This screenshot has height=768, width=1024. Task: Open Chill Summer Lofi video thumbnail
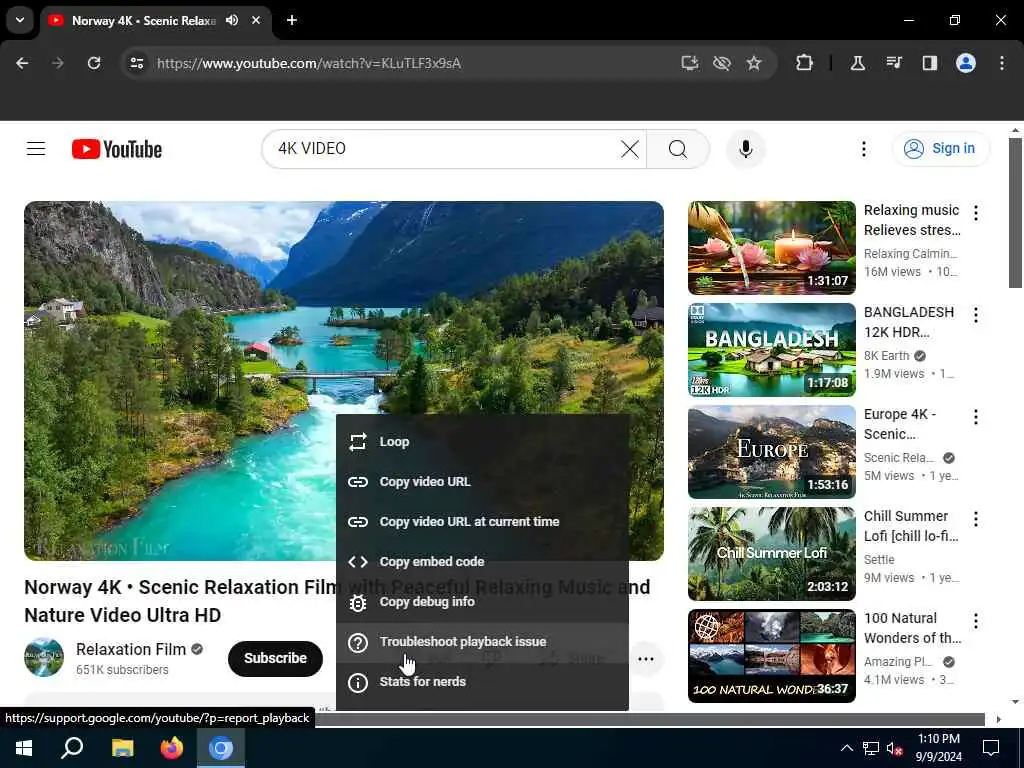pos(771,553)
